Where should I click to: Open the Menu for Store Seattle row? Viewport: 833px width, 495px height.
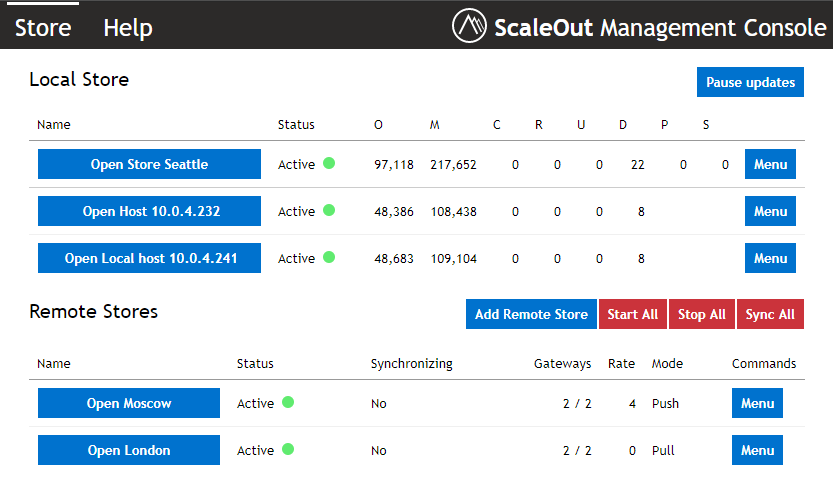[770, 164]
